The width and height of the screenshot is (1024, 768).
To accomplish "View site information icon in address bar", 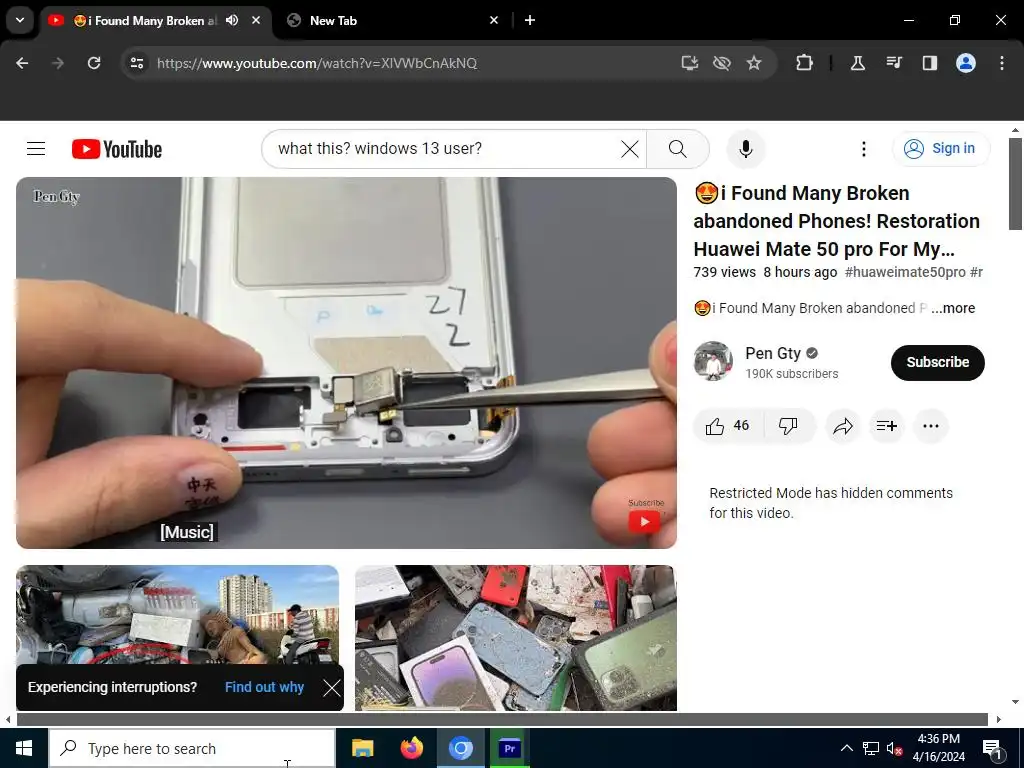I will pyautogui.click(x=137, y=63).
